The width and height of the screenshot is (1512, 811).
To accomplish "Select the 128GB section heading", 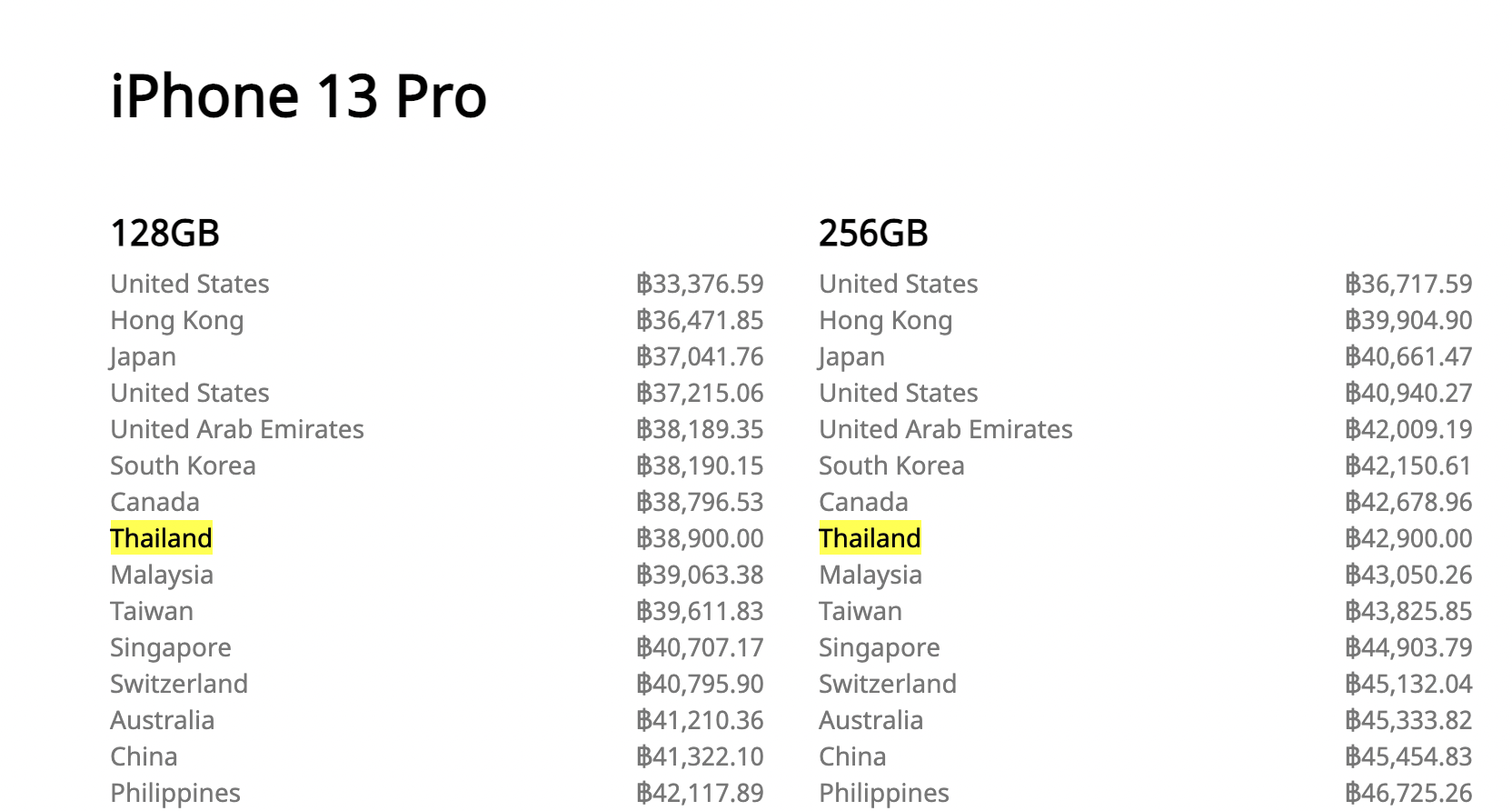I will [164, 234].
